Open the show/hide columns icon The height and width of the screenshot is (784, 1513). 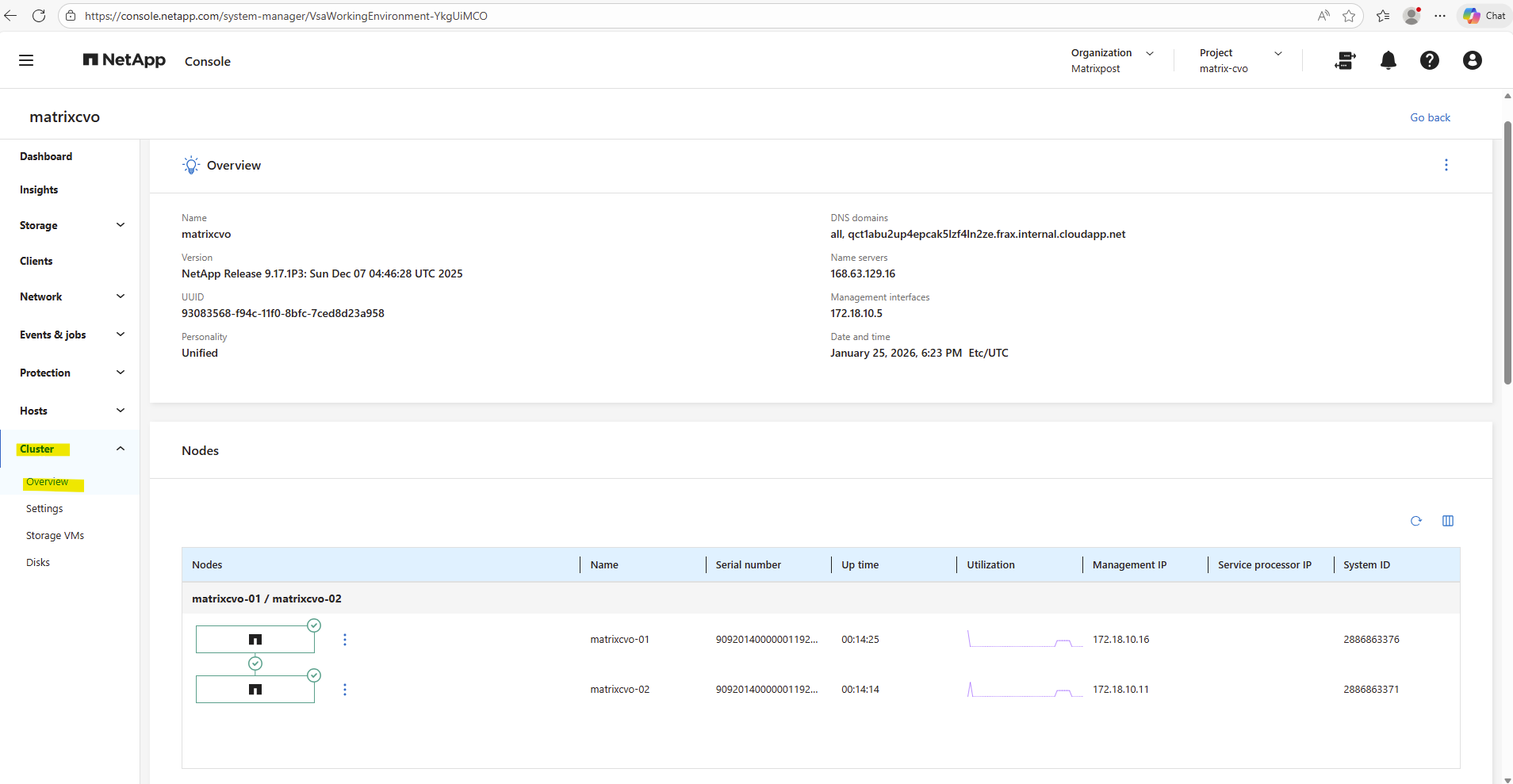(x=1447, y=521)
